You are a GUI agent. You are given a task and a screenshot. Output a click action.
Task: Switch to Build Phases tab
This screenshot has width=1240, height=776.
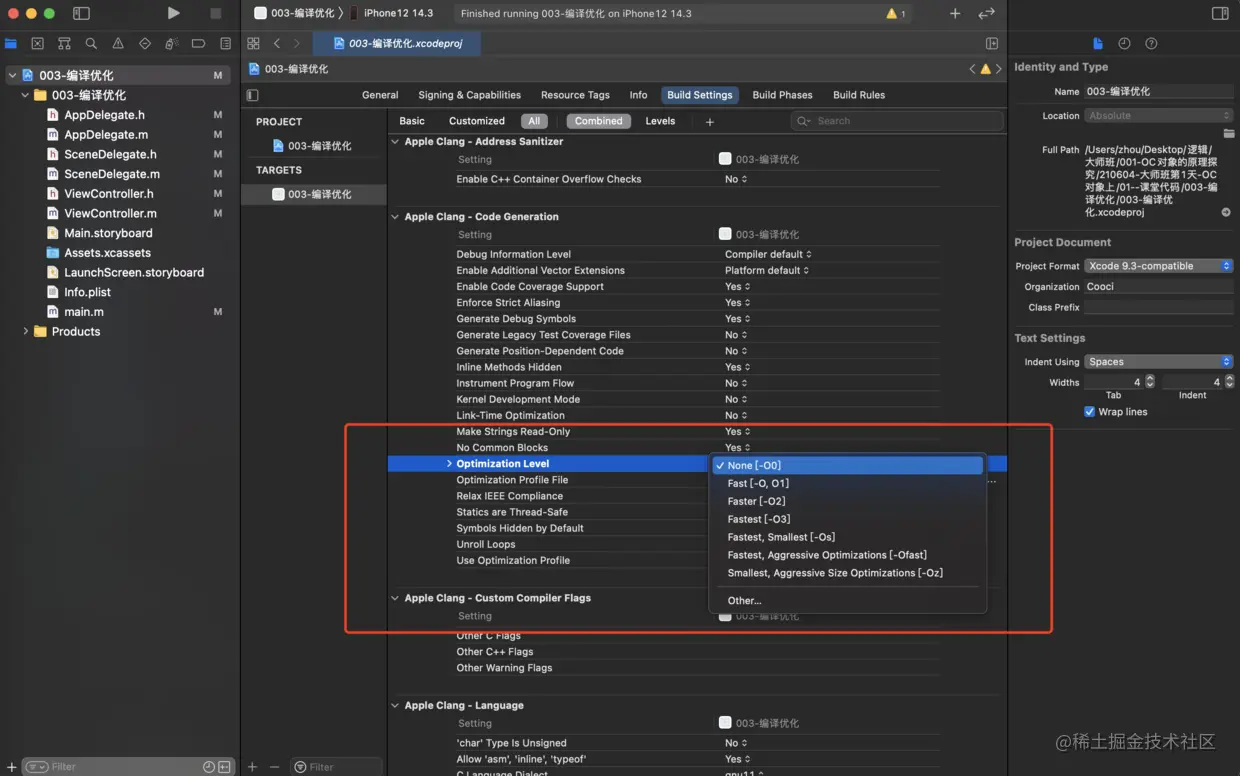click(x=782, y=95)
